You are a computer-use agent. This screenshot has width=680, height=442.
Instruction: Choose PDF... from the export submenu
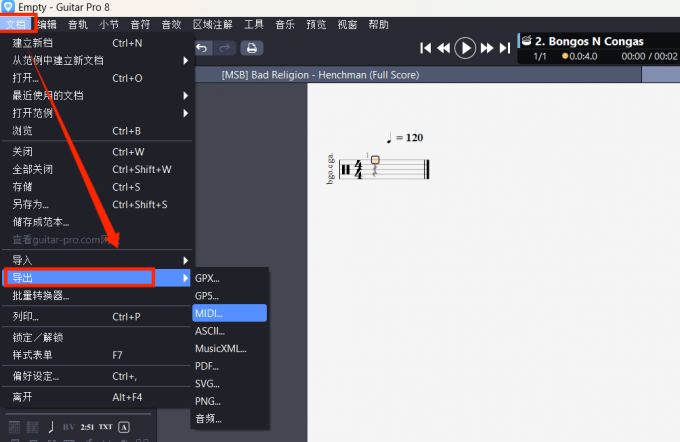coord(207,366)
